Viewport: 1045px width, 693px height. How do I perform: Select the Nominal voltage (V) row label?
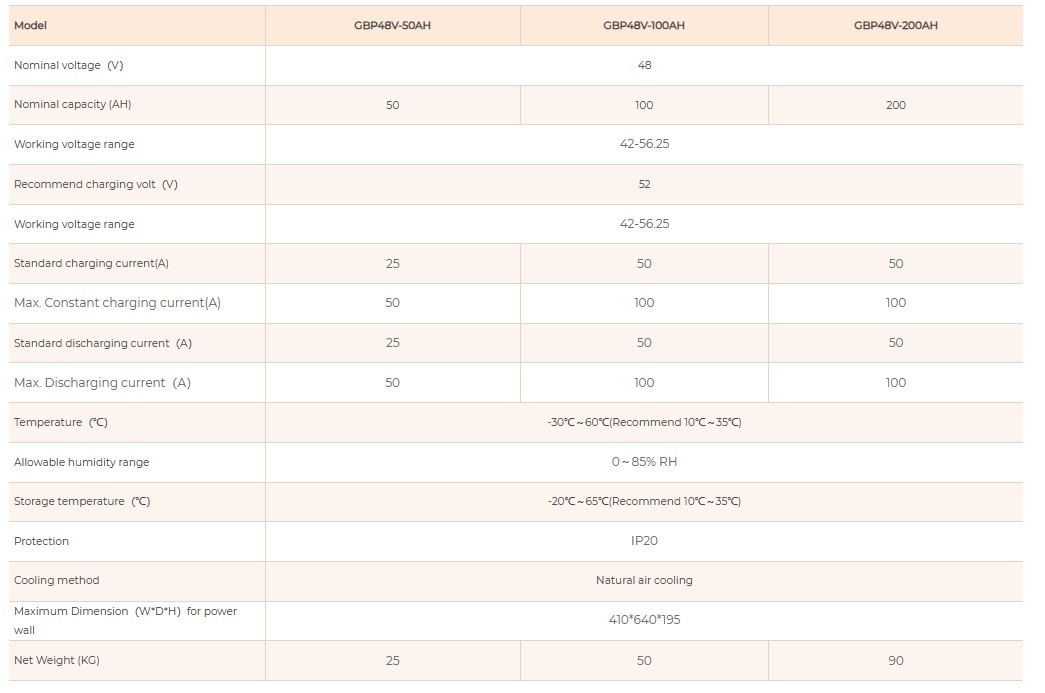tap(69, 65)
